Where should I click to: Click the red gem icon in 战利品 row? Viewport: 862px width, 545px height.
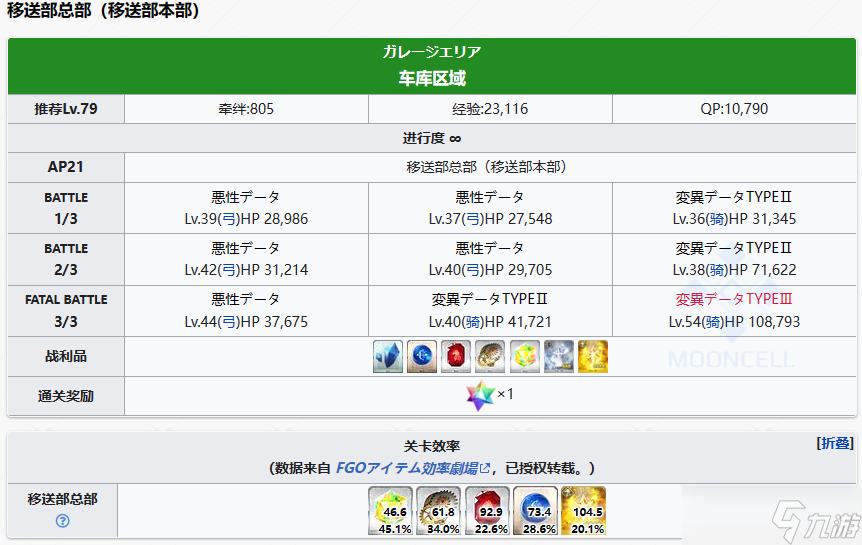point(457,357)
